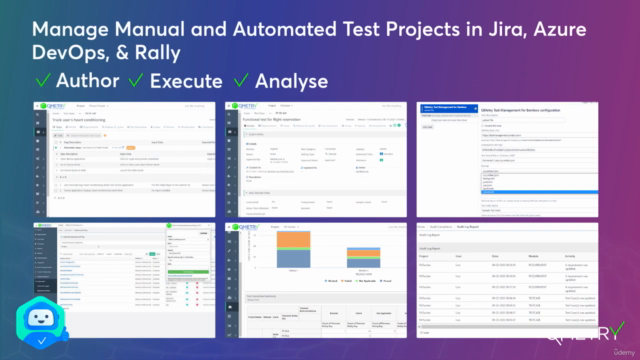Tick the Disable this task checkbox
Viewport: 640px width, 360px height.
tap(483, 126)
